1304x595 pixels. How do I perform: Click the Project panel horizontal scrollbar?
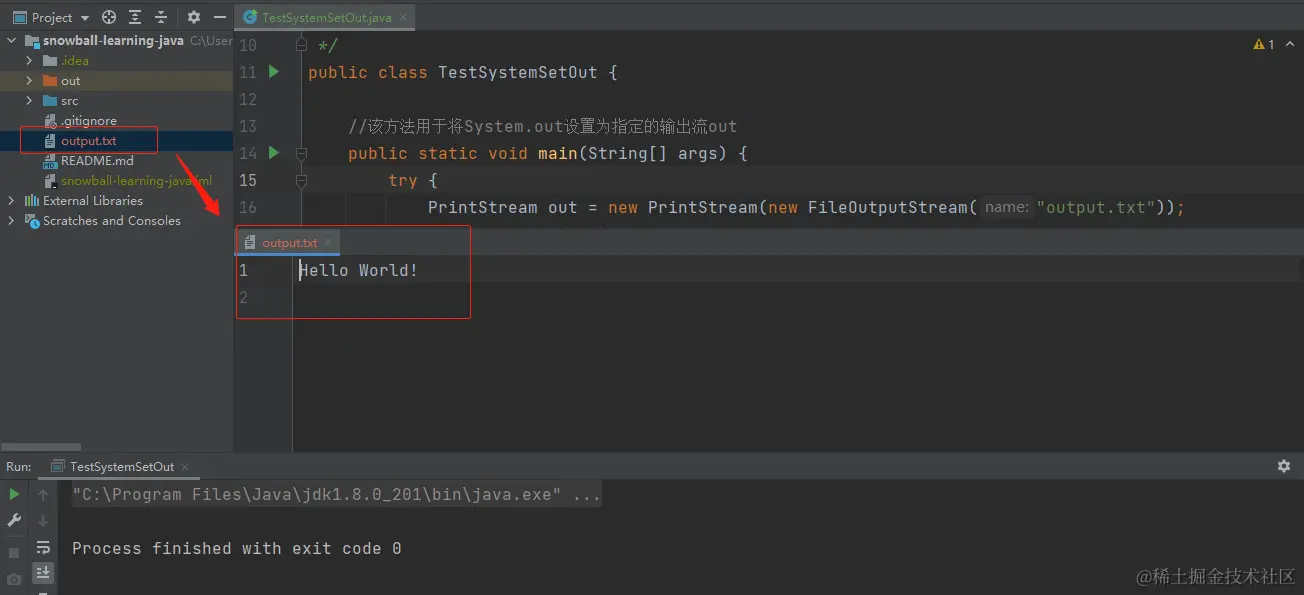pos(41,447)
